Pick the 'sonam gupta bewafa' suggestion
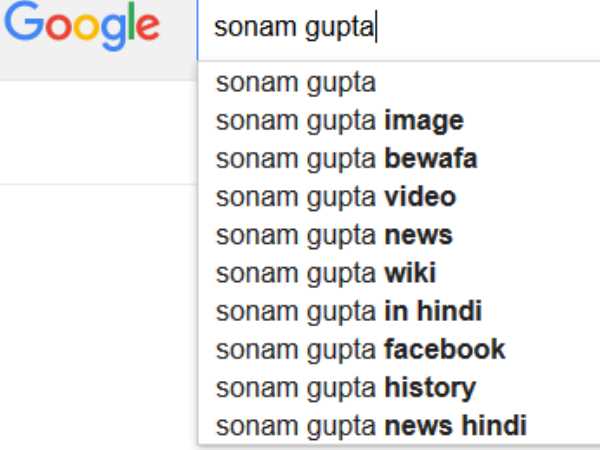 tap(346, 159)
